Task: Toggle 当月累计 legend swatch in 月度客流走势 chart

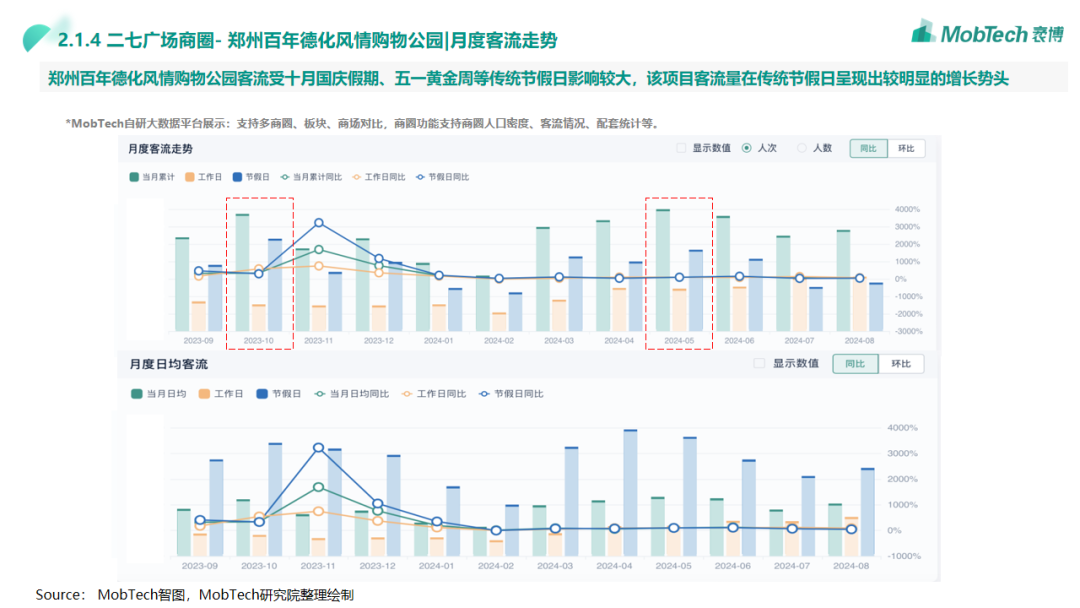Action: tap(135, 177)
